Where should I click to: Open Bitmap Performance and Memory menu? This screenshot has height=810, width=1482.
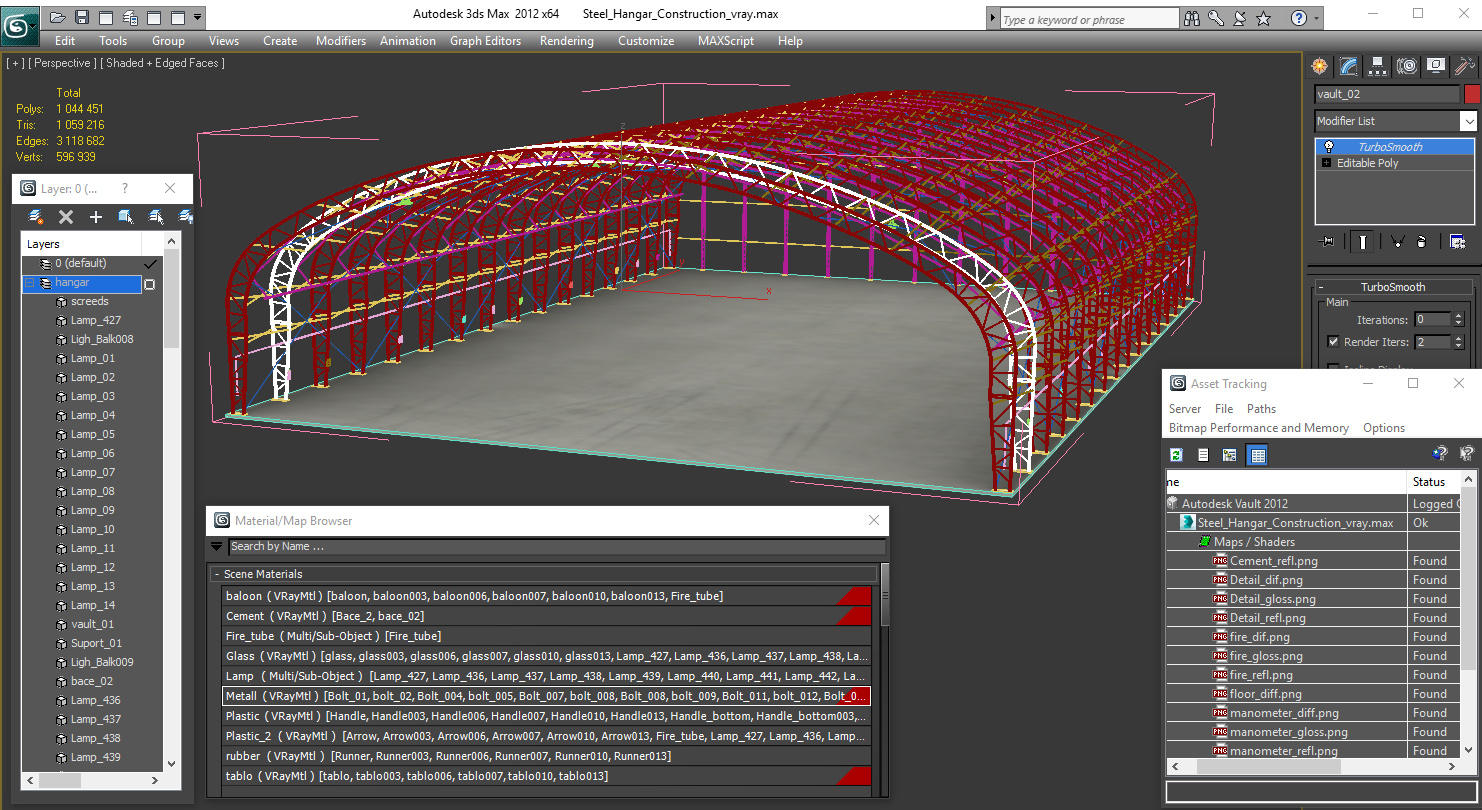pos(1258,428)
